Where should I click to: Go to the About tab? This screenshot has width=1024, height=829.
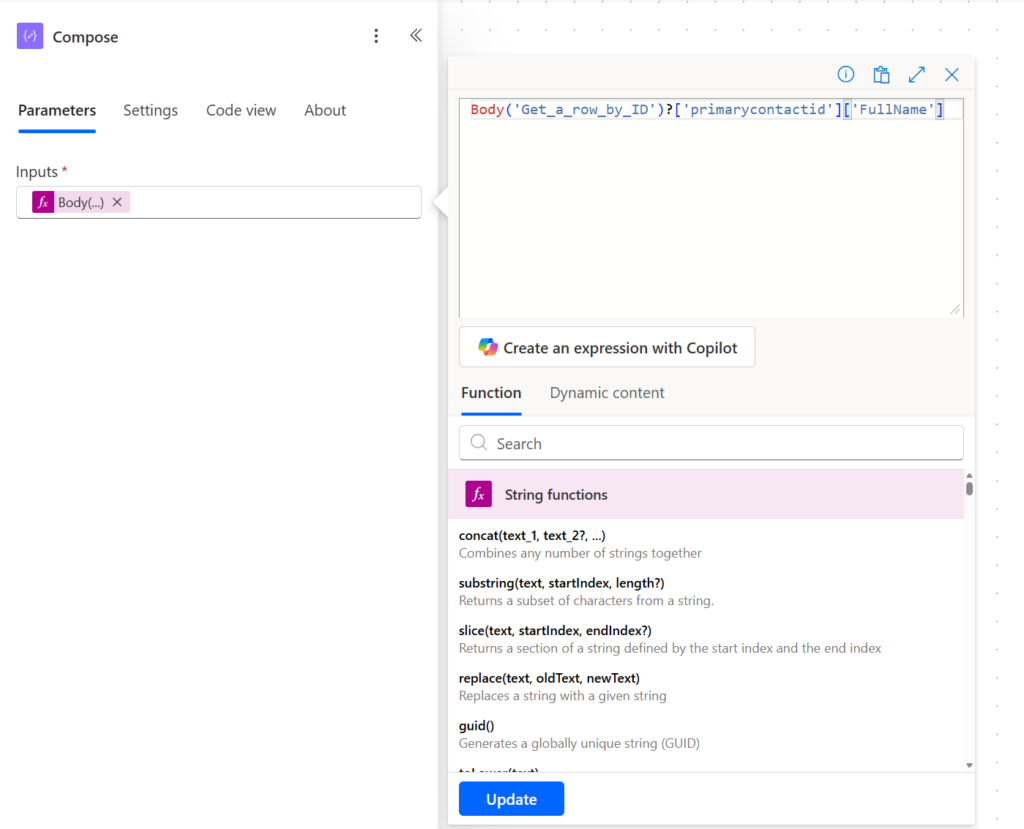(325, 111)
